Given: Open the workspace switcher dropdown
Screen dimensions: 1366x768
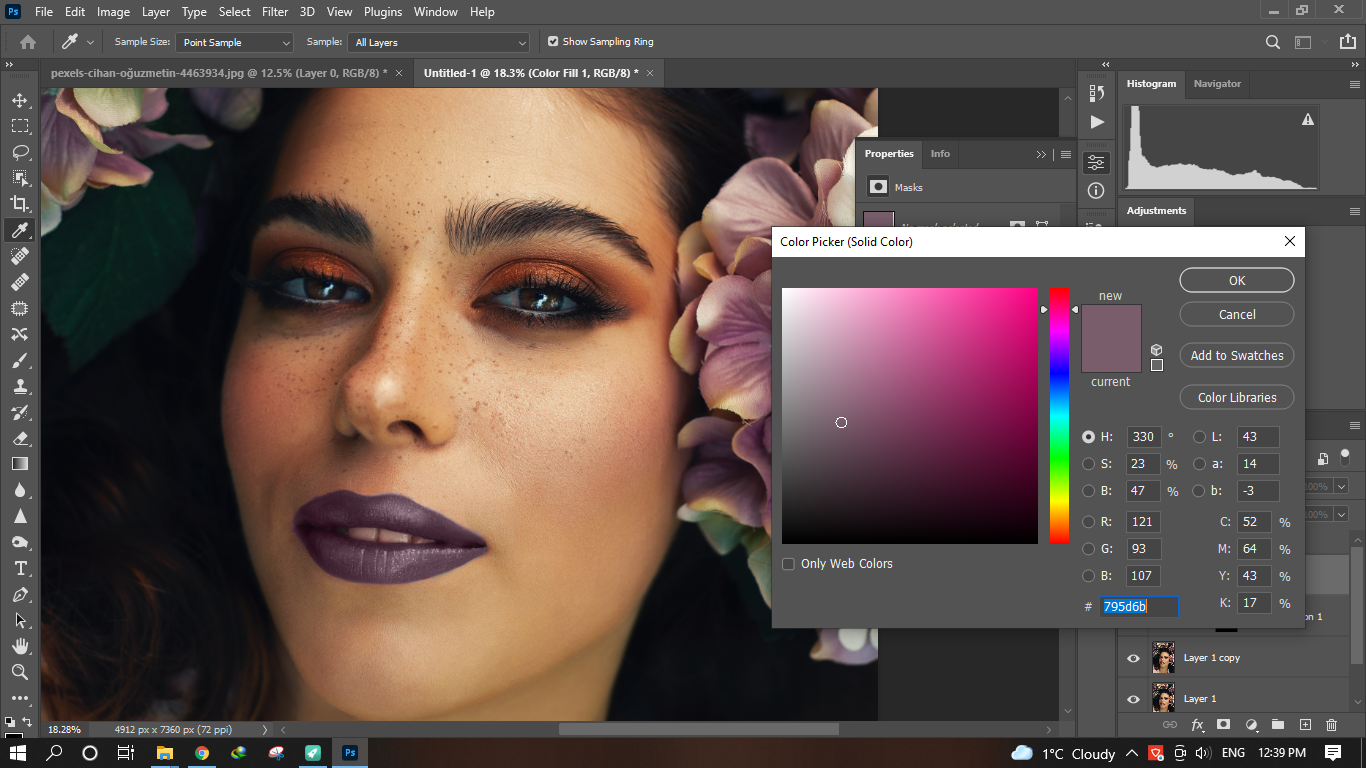Looking at the screenshot, I should click(x=1303, y=42).
